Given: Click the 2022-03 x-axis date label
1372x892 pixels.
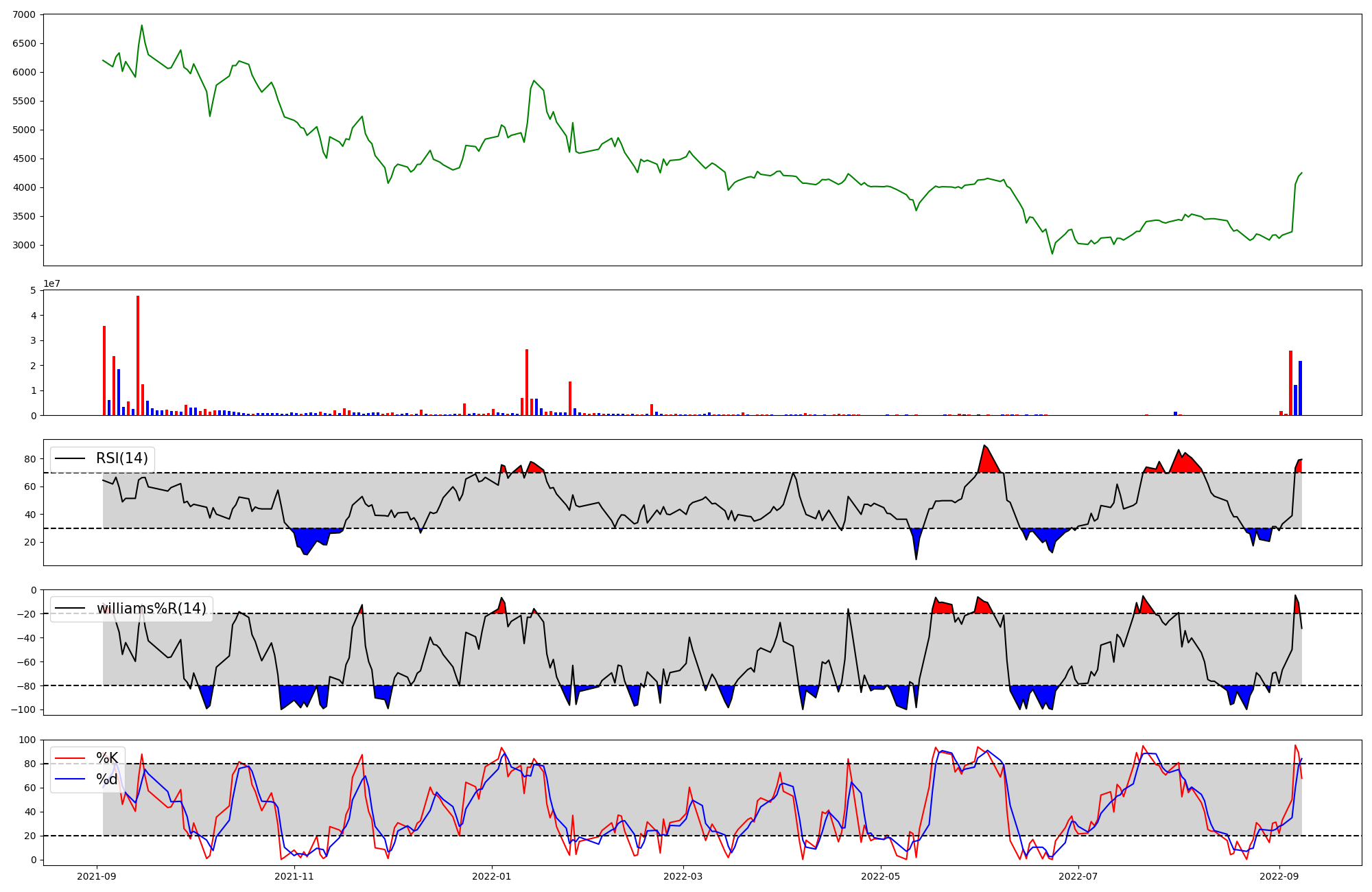Looking at the screenshot, I should 683,876.
